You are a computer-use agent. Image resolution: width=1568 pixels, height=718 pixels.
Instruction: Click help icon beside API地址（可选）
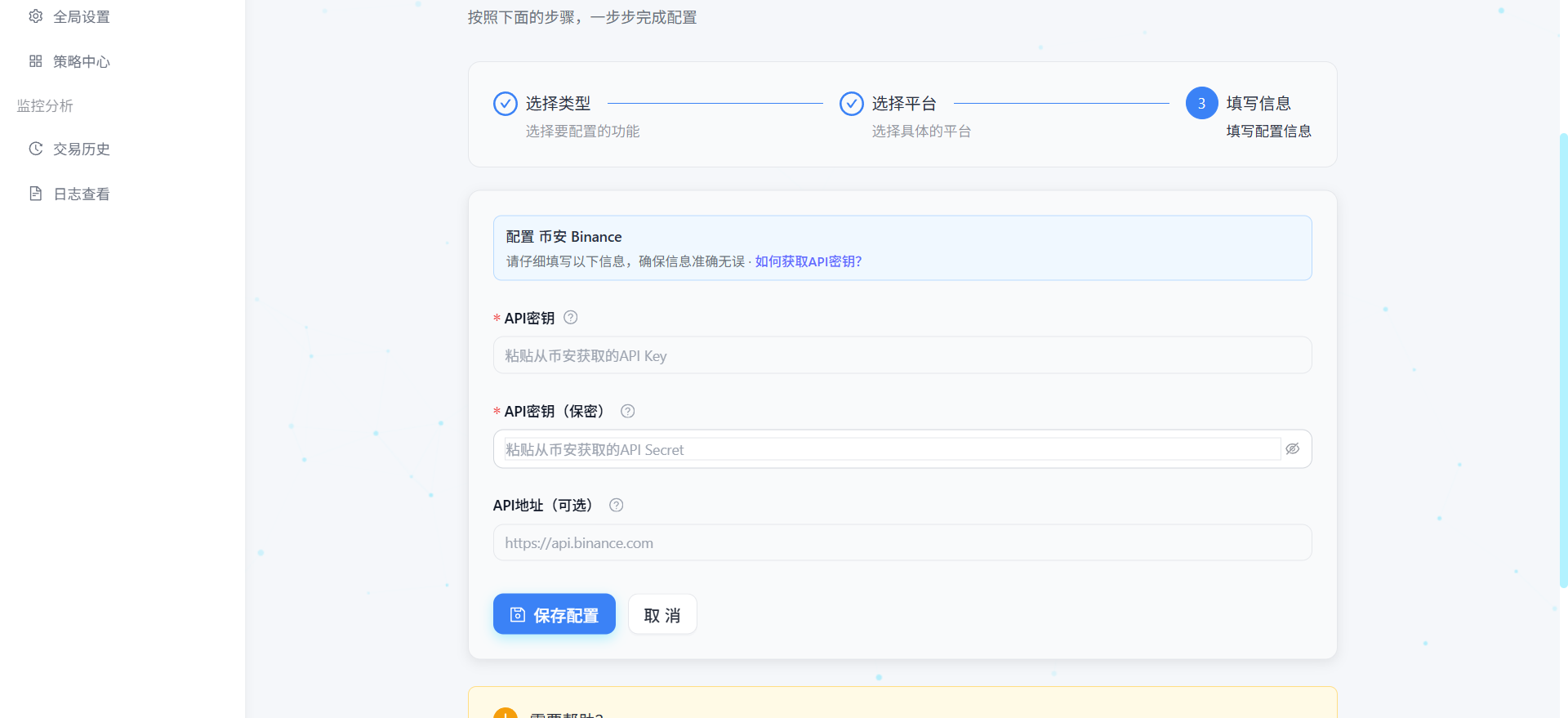[617, 506]
